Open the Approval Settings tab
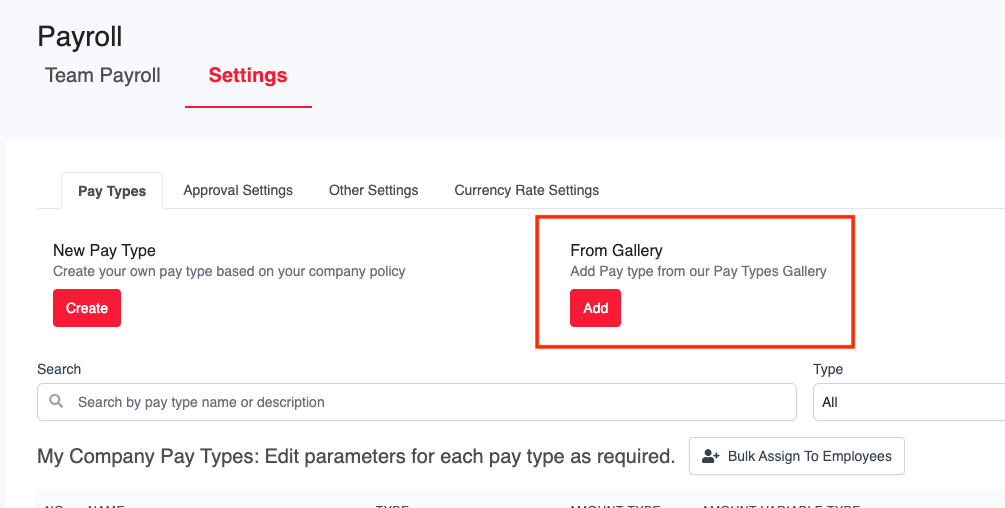The width and height of the screenshot is (1005, 508). pyautogui.click(x=238, y=190)
